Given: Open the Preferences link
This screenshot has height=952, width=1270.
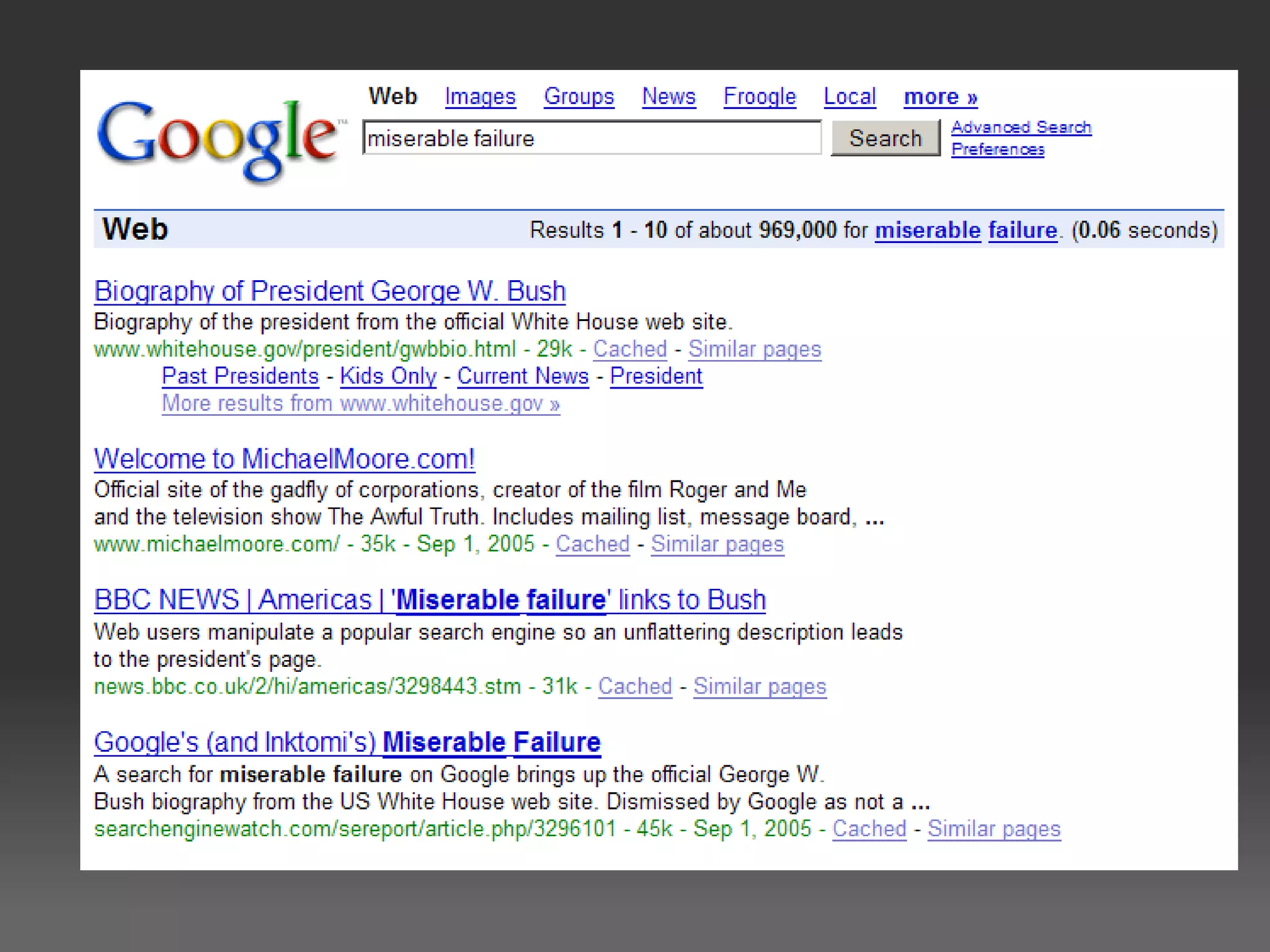Looking at the screenshot, I should coord(997,149).
